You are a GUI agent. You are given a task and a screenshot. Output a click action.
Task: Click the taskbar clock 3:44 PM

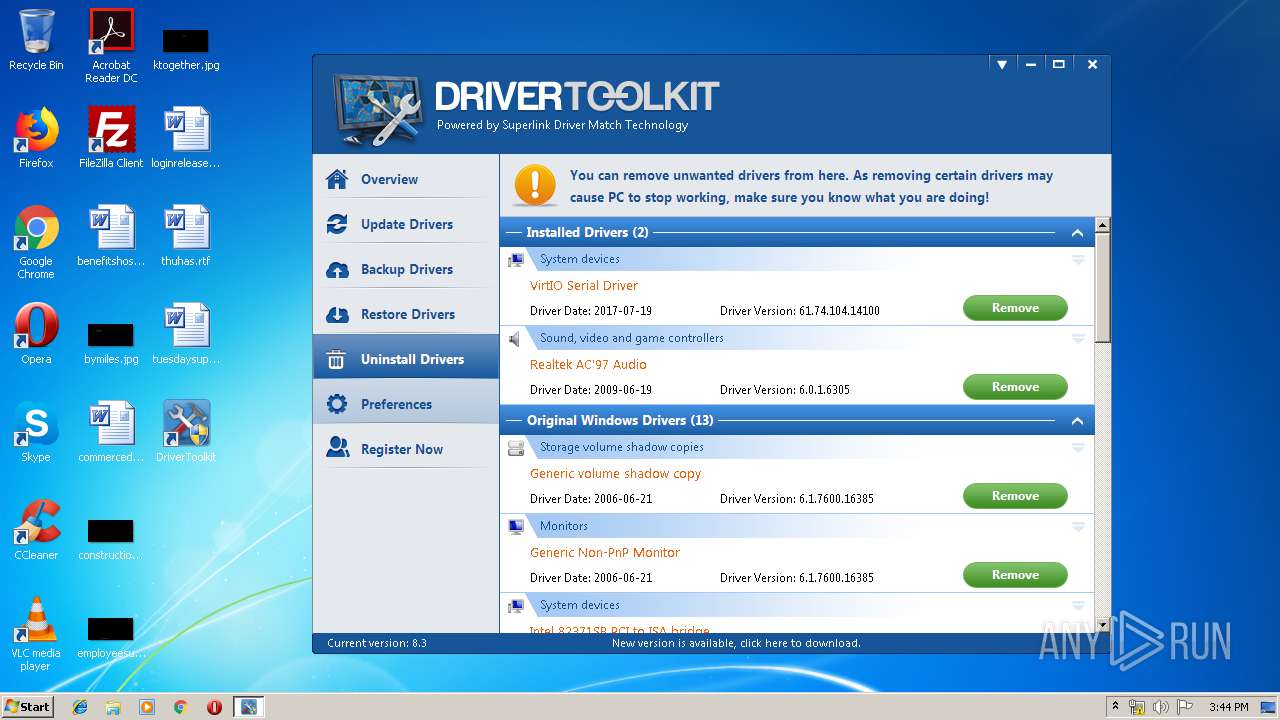tap(1228, 707)
